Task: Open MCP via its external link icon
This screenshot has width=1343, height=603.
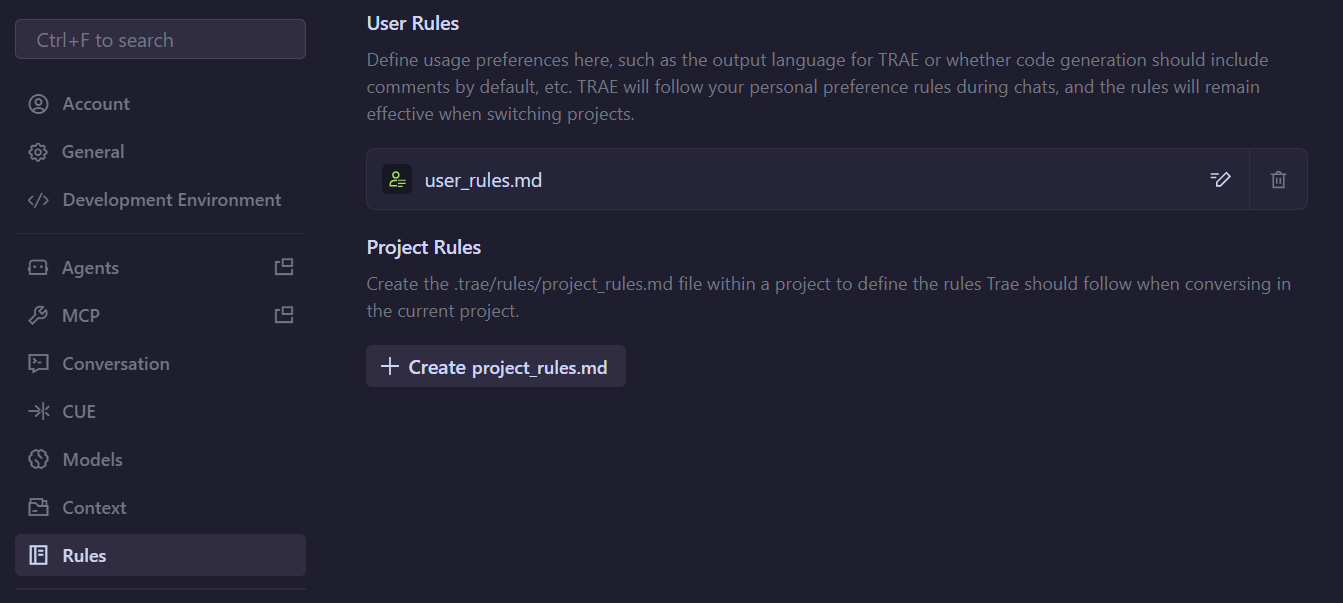Action: click(284, 315)
